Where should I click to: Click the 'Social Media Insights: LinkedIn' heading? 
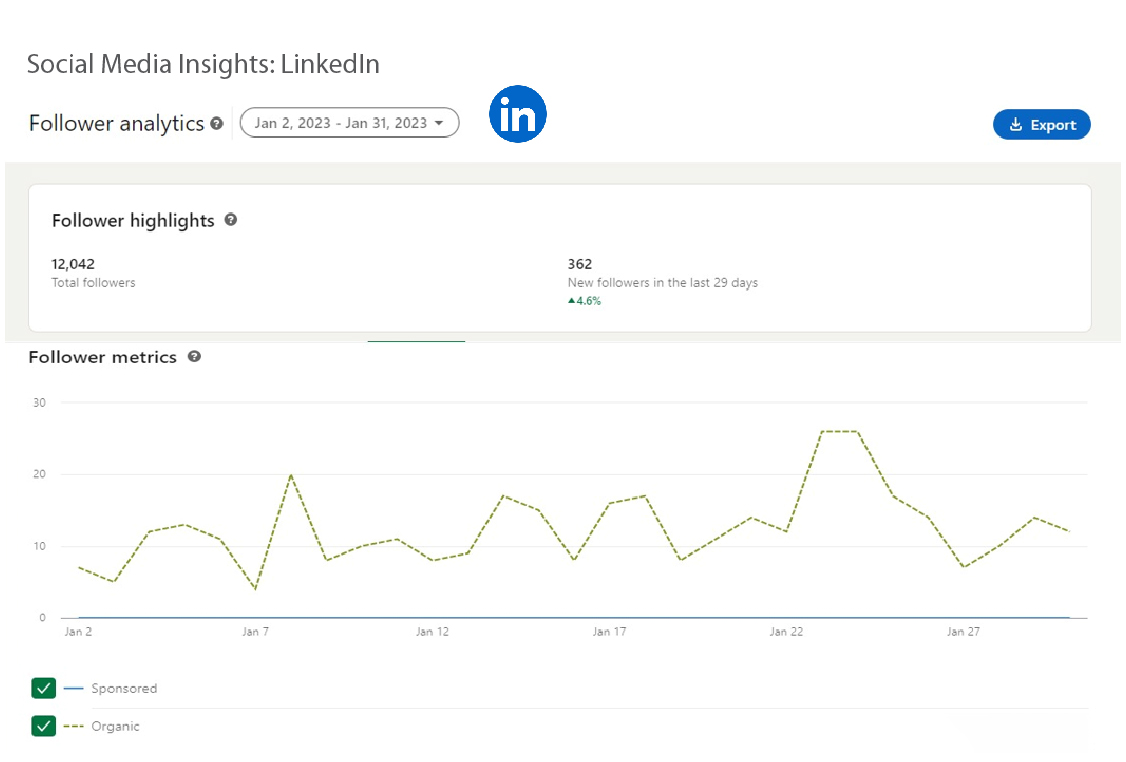point(203,64)
